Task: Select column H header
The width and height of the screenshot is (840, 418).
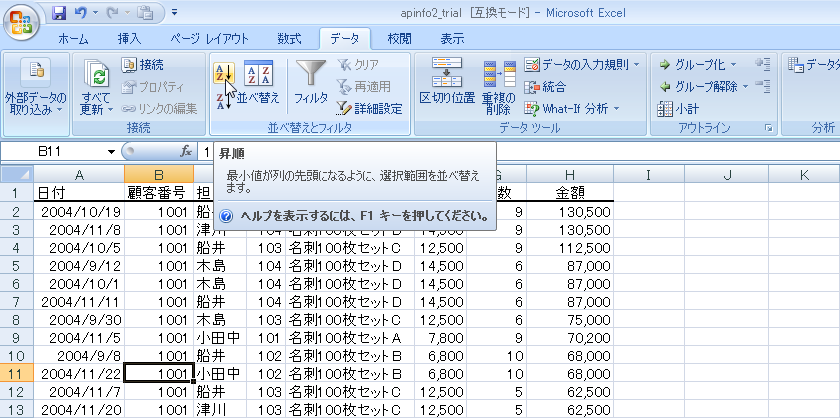Action: tap(568, 175)
